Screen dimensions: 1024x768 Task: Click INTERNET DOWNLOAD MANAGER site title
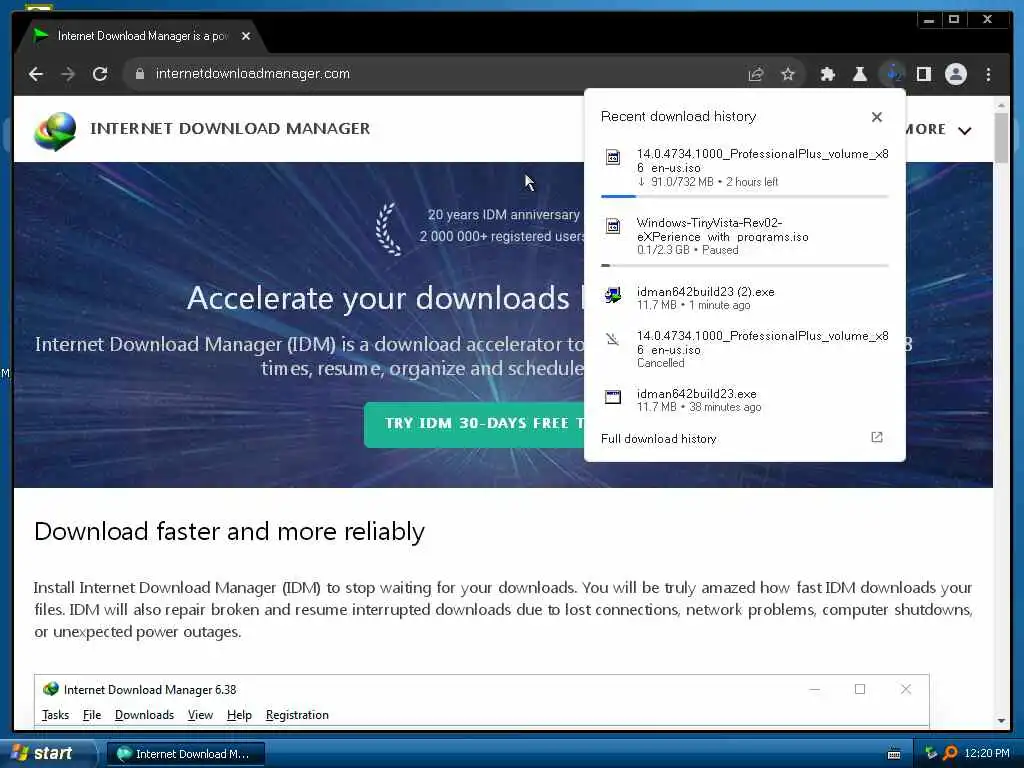click(x=230, y=129)
